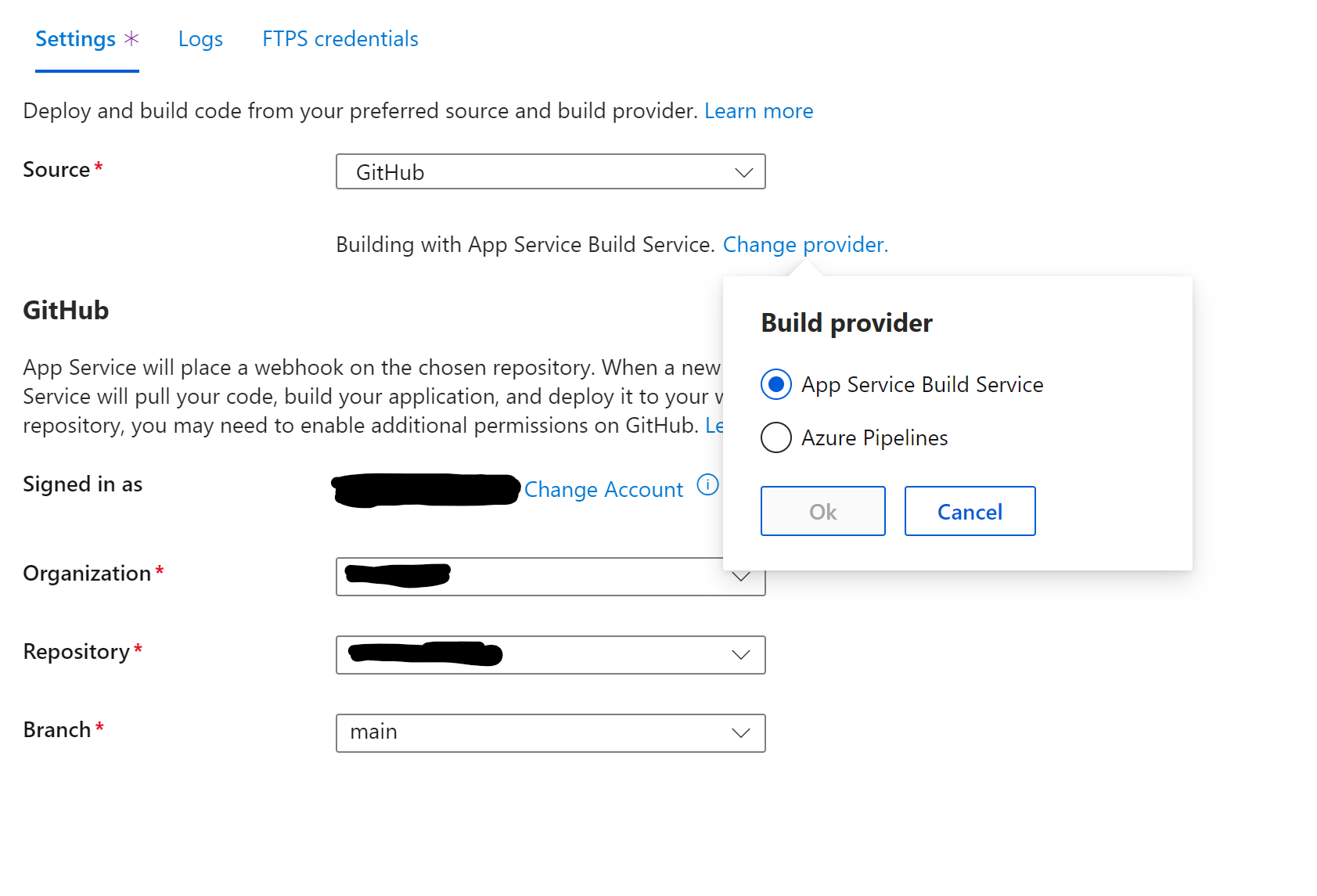Click the Change provider link

pyautogui.click(x=804, y=244)
